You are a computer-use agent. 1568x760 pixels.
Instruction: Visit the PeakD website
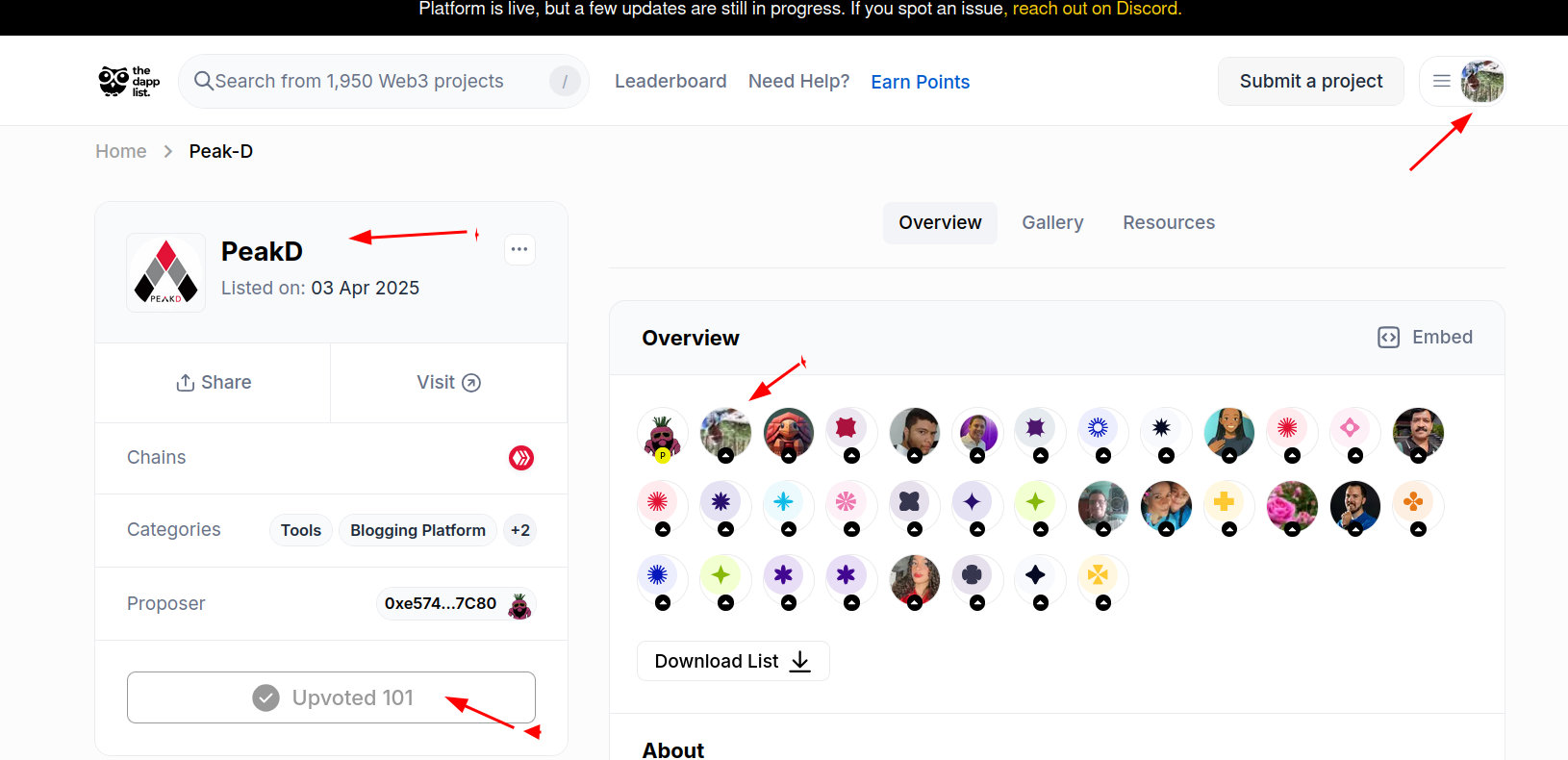(448, 383)
